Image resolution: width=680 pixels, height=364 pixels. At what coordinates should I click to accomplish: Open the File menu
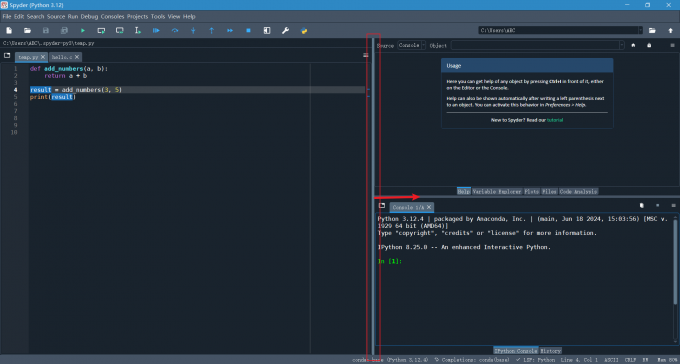(x=7, y=16)
